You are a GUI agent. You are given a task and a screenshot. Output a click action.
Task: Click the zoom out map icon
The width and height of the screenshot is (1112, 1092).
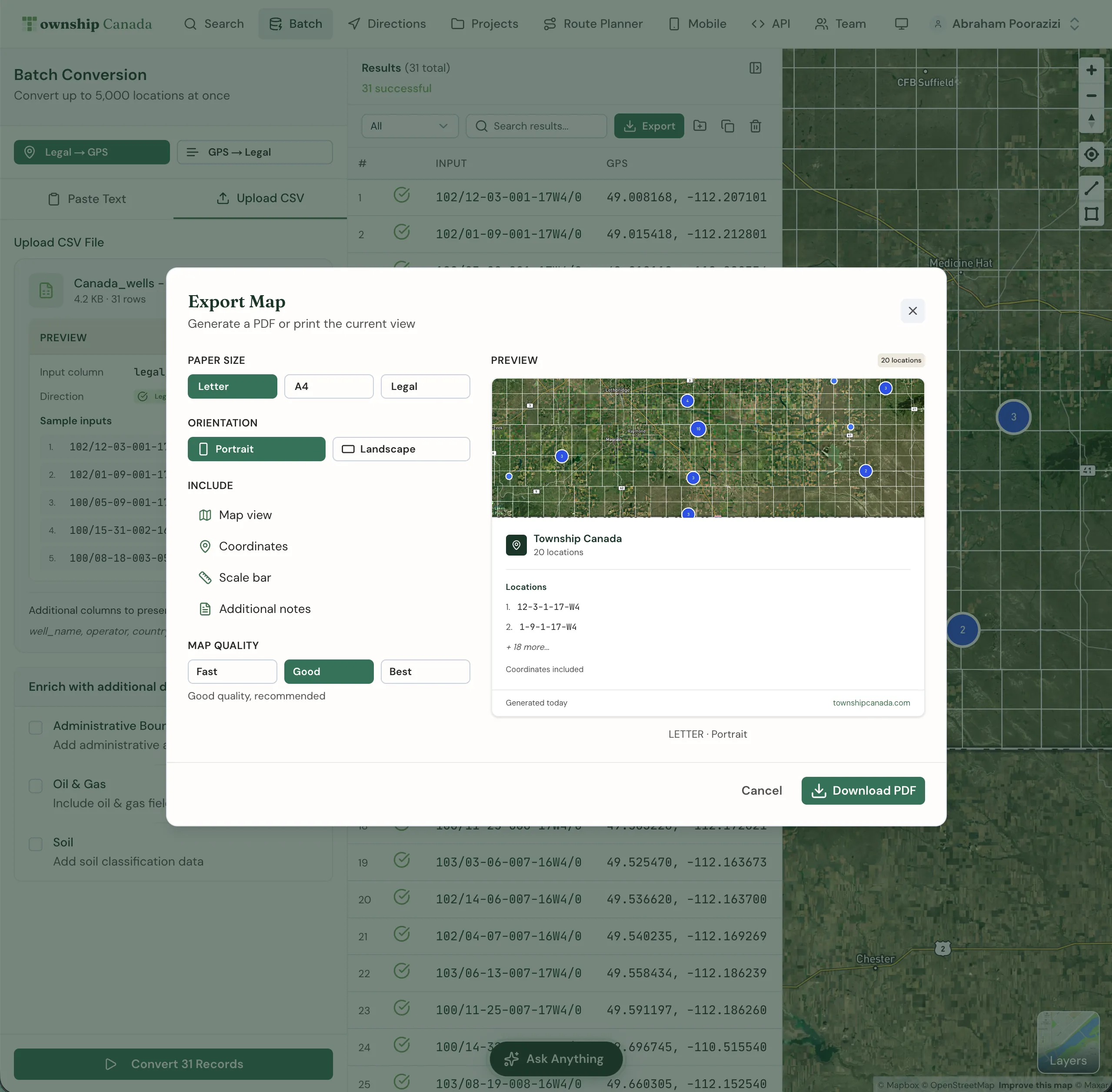click(1091, 96)
